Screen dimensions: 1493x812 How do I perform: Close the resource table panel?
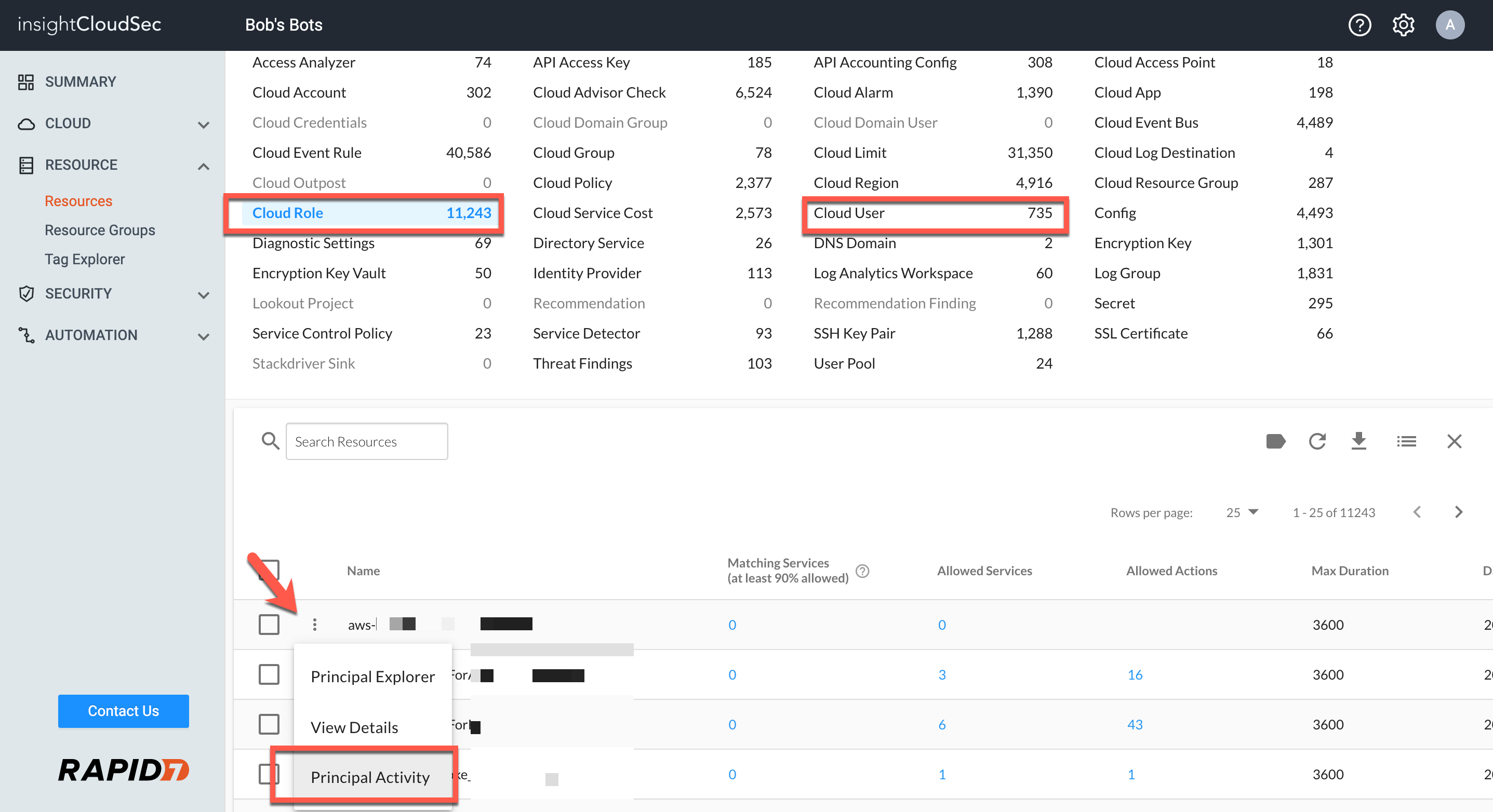point(1454,441)
